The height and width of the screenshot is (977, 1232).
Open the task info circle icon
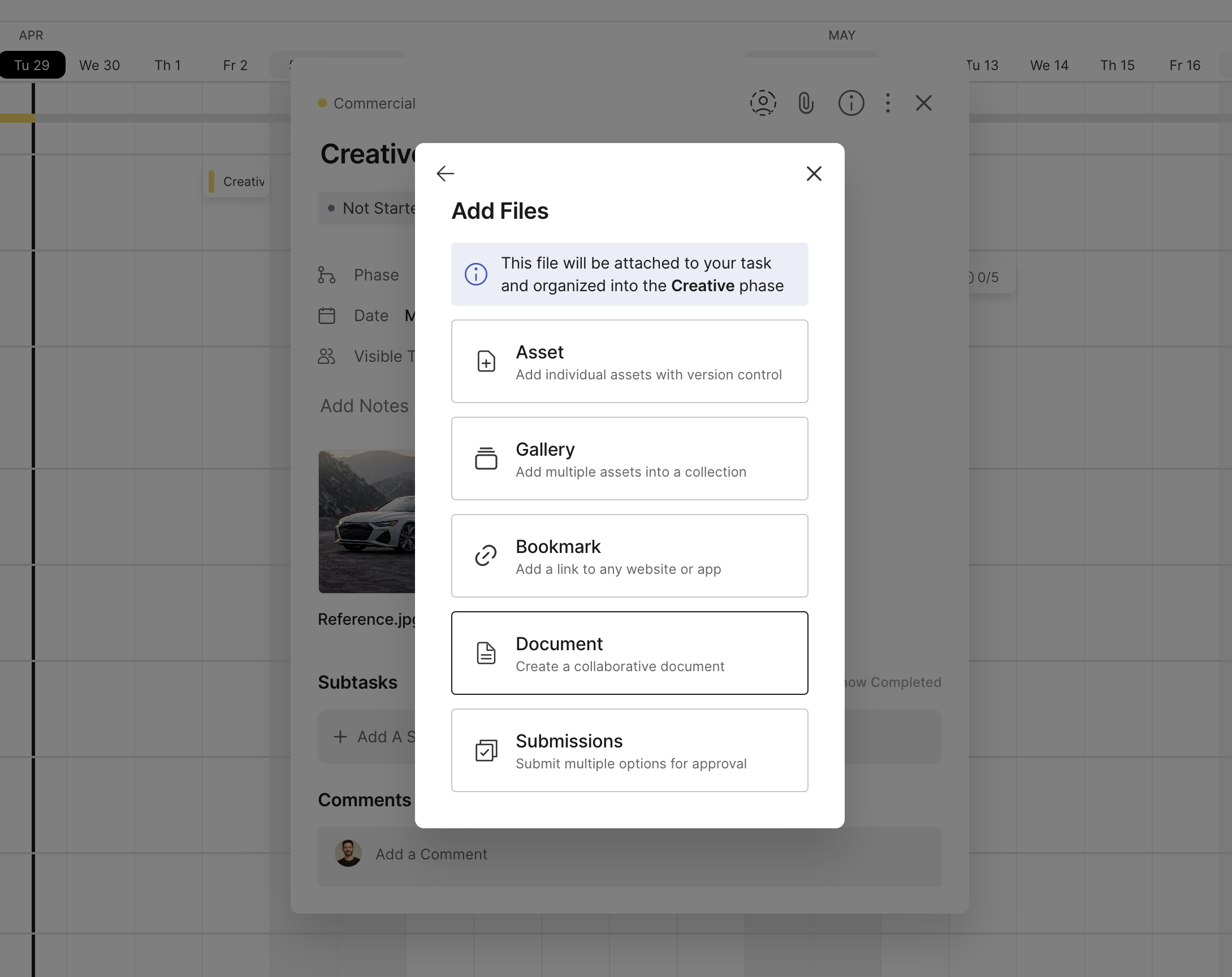(x=850, y=103)
